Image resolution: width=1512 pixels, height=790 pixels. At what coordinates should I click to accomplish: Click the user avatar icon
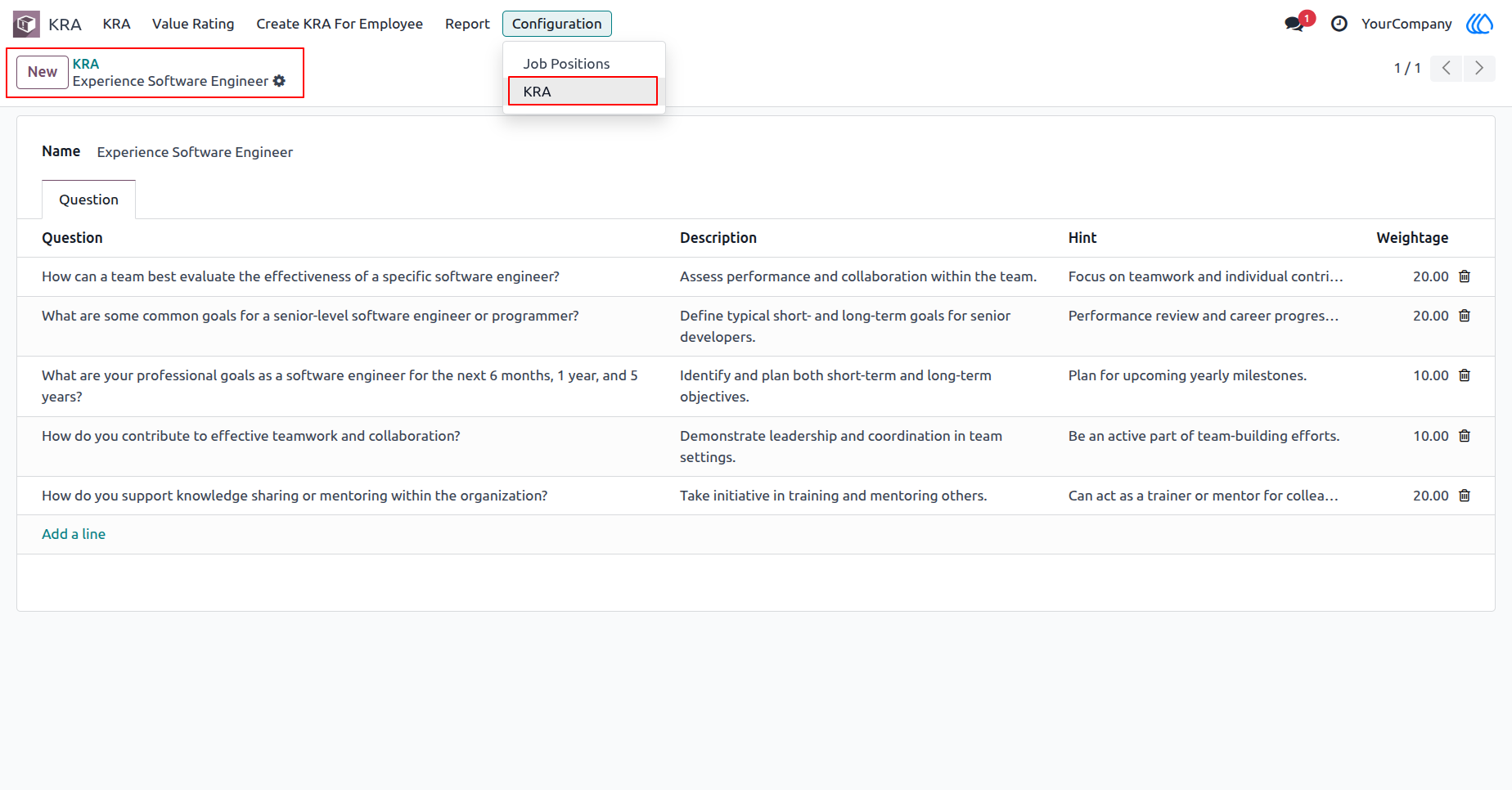pyautogui.click(x=1479, y=24)
